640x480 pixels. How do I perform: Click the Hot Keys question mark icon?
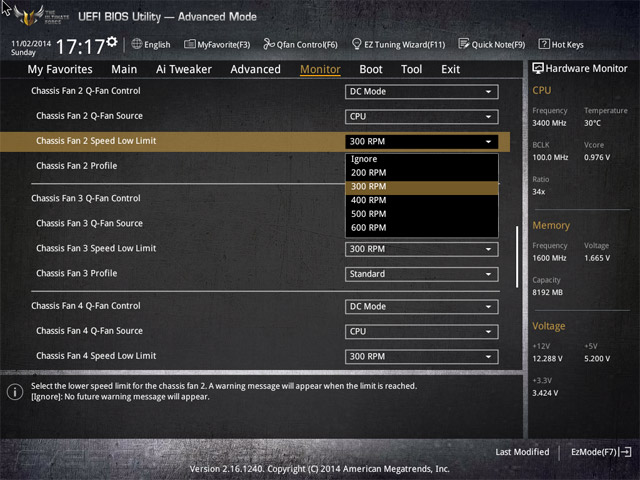coord(544,44)
